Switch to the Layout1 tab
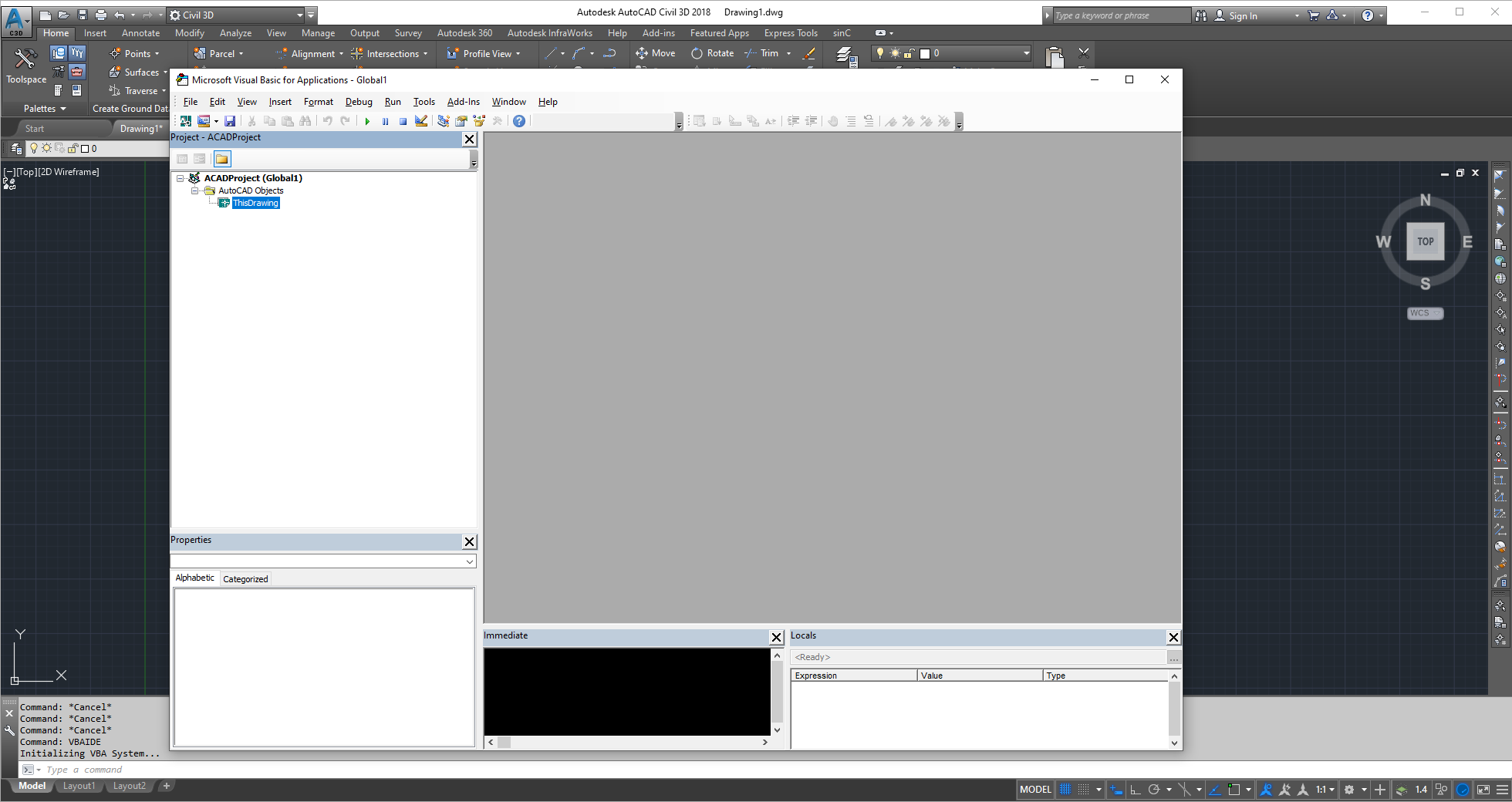The width and height of the screenshot is (1512, 802). (79, 786)
